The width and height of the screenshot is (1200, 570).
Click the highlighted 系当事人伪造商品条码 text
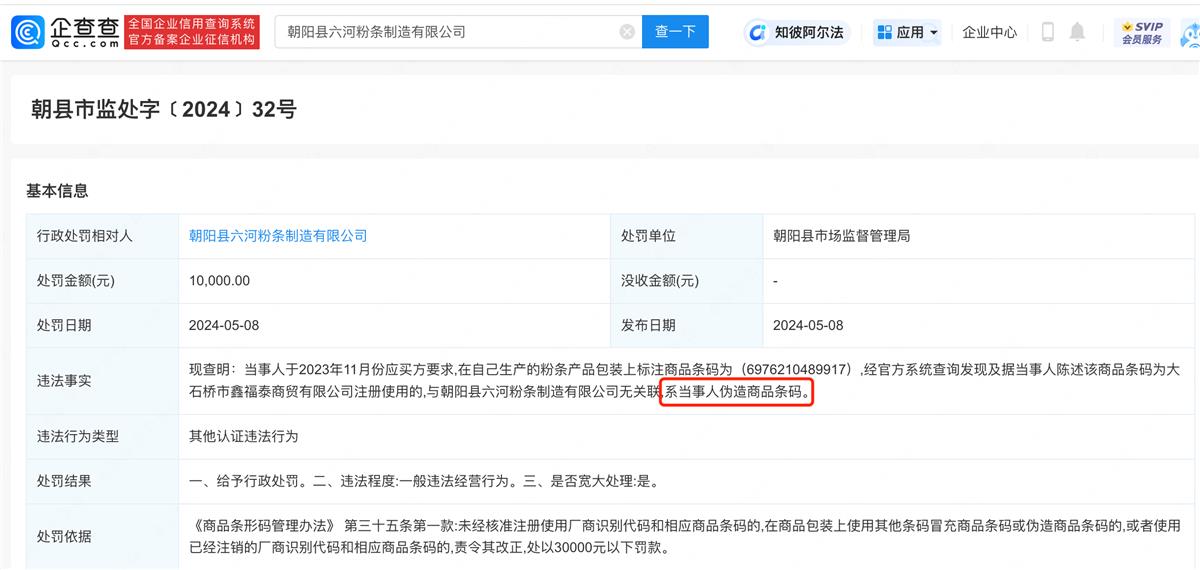736,393
